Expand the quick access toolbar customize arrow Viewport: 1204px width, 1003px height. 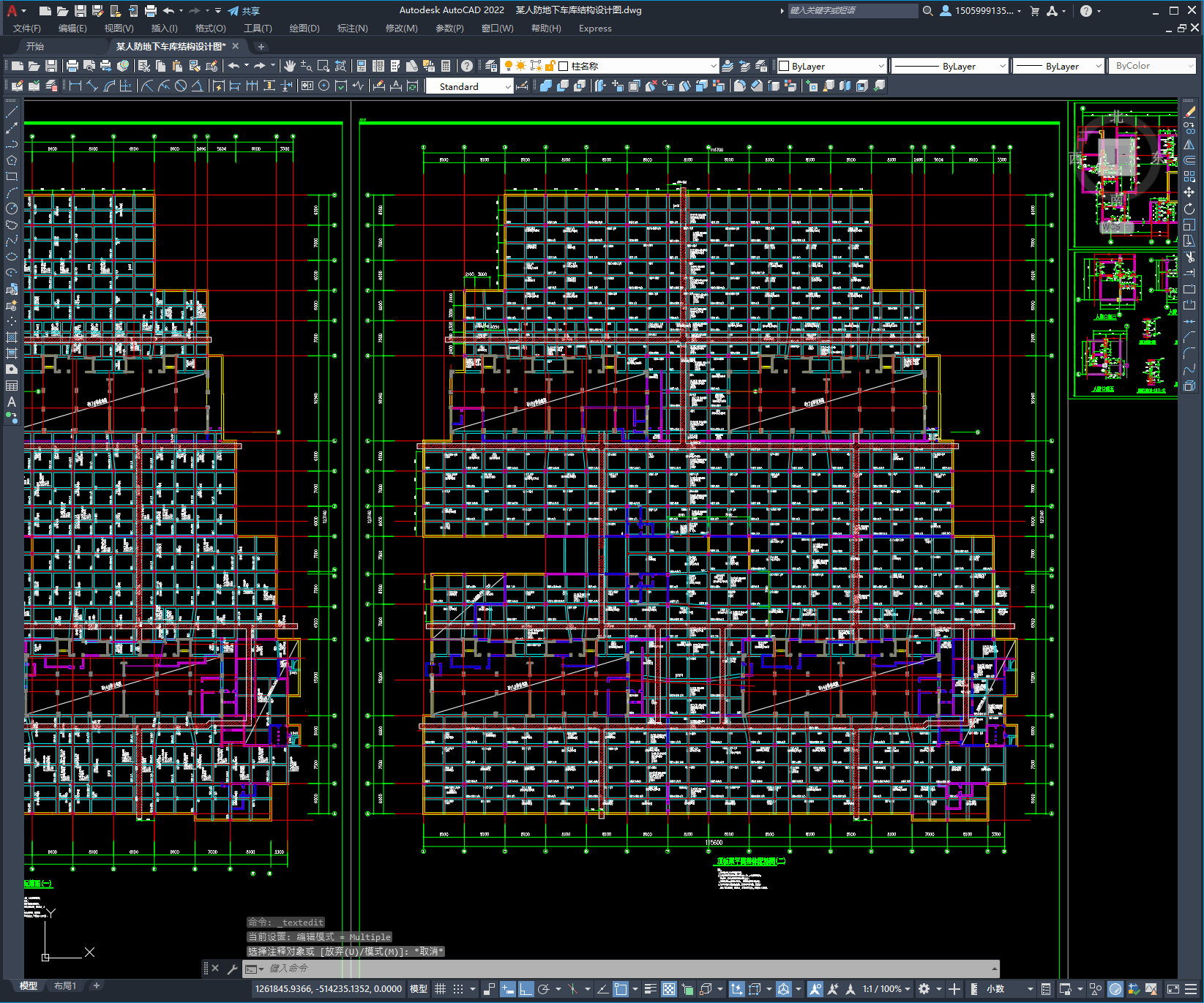coord(218,11)
